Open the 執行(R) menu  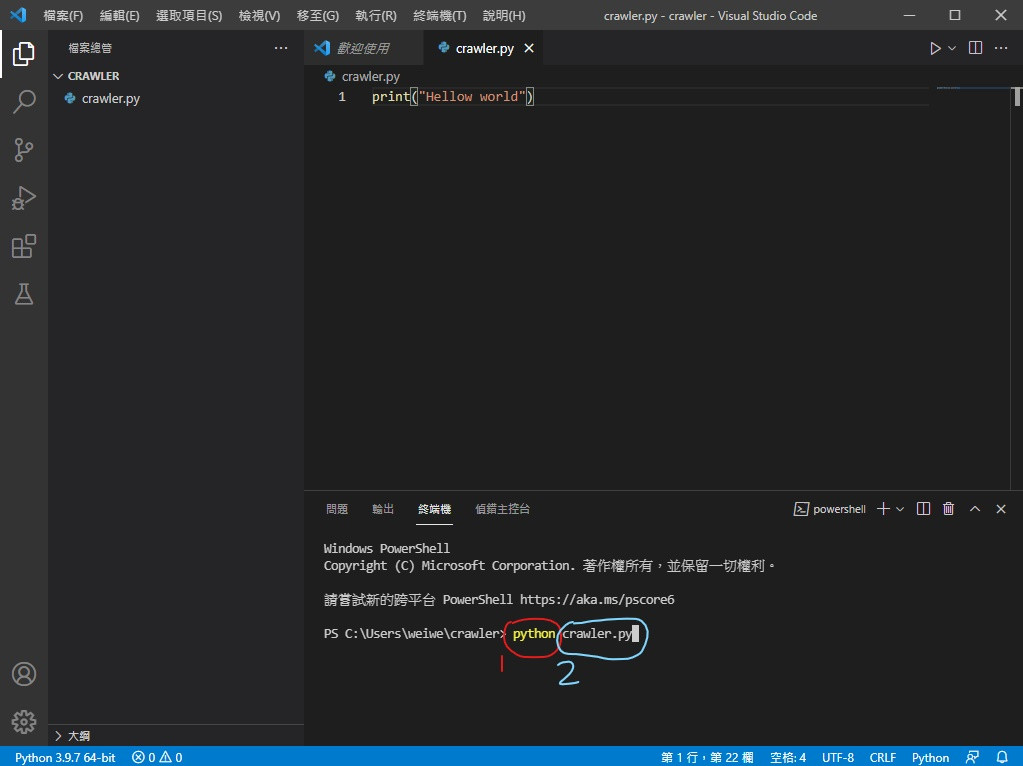point(376,16)
